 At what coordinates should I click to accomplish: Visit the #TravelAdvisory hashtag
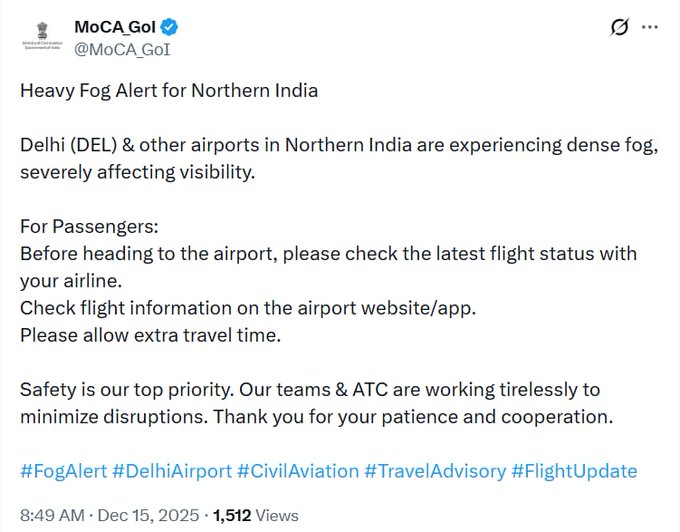[433, 471]
